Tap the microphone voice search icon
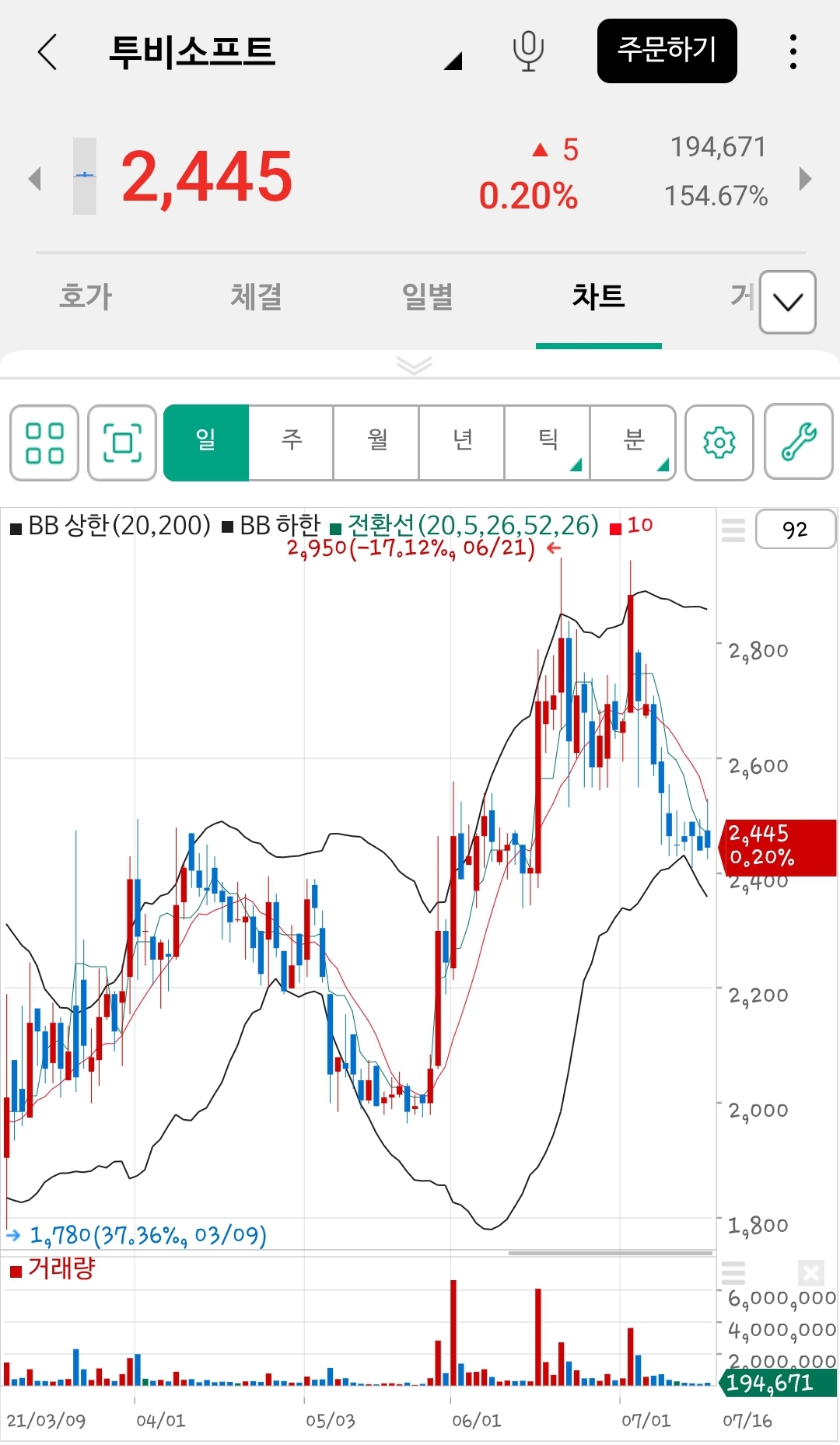 528,51
